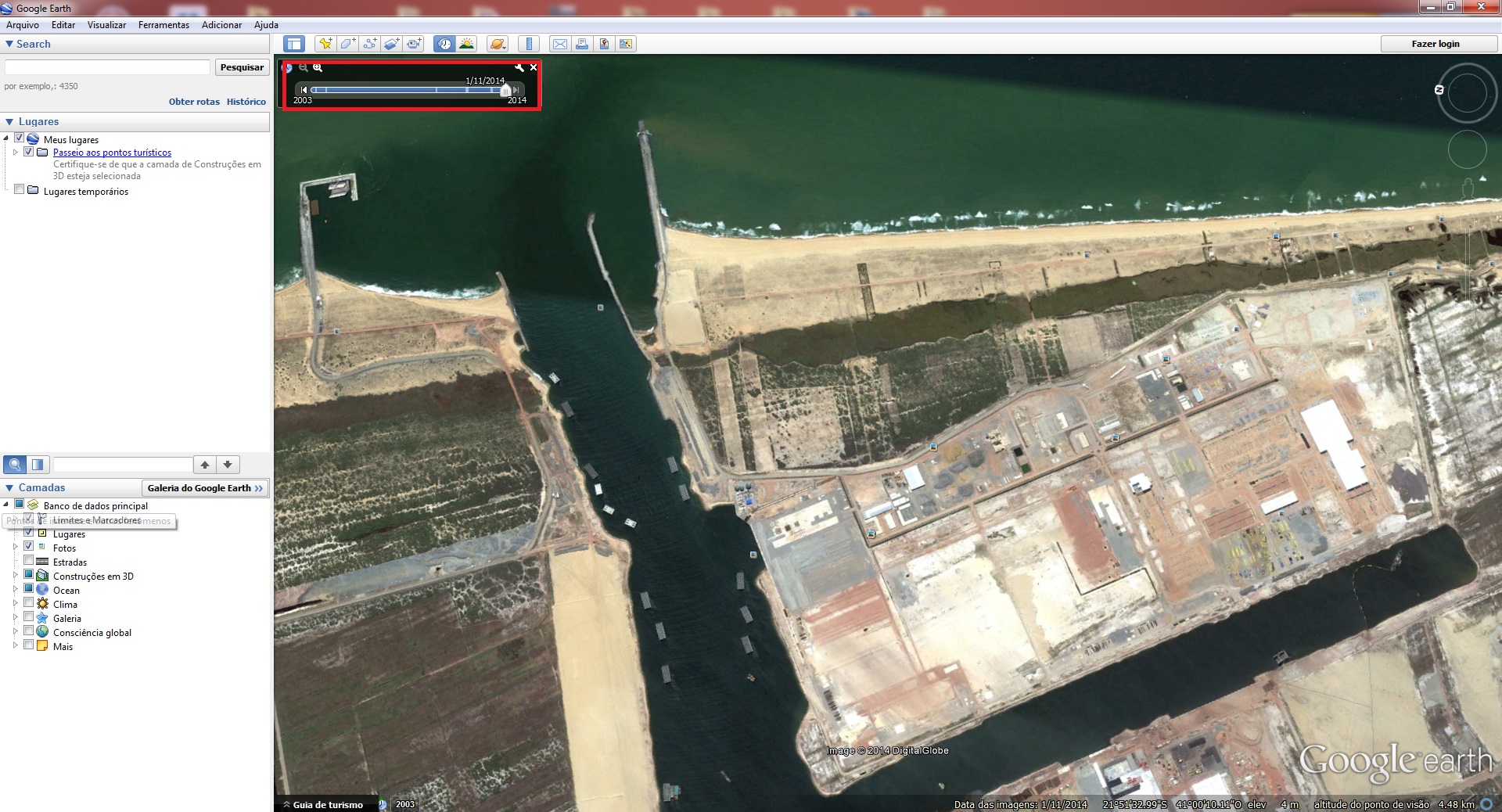Uncheck the Fotos layer checkbox
The image size is (1502, 812).
[x=29, y=546]
